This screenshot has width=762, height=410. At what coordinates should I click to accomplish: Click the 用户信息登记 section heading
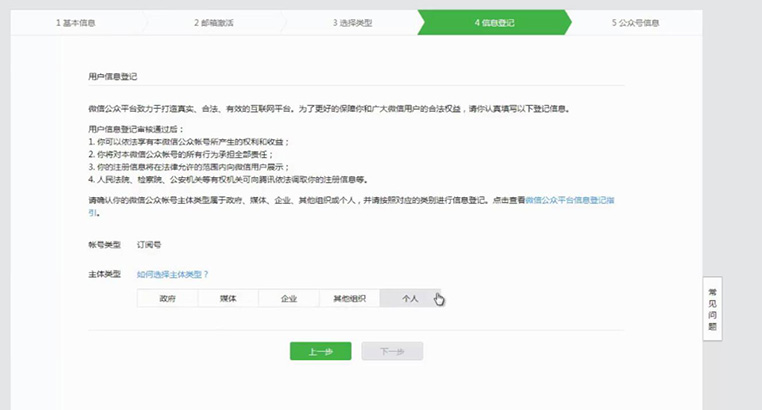pos(113,75)
